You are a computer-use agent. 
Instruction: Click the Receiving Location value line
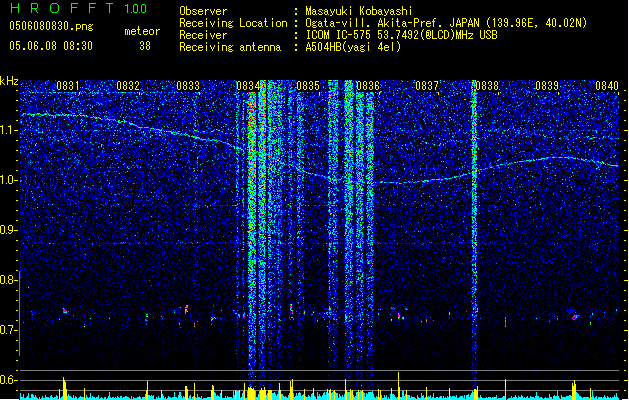(446, 23)
